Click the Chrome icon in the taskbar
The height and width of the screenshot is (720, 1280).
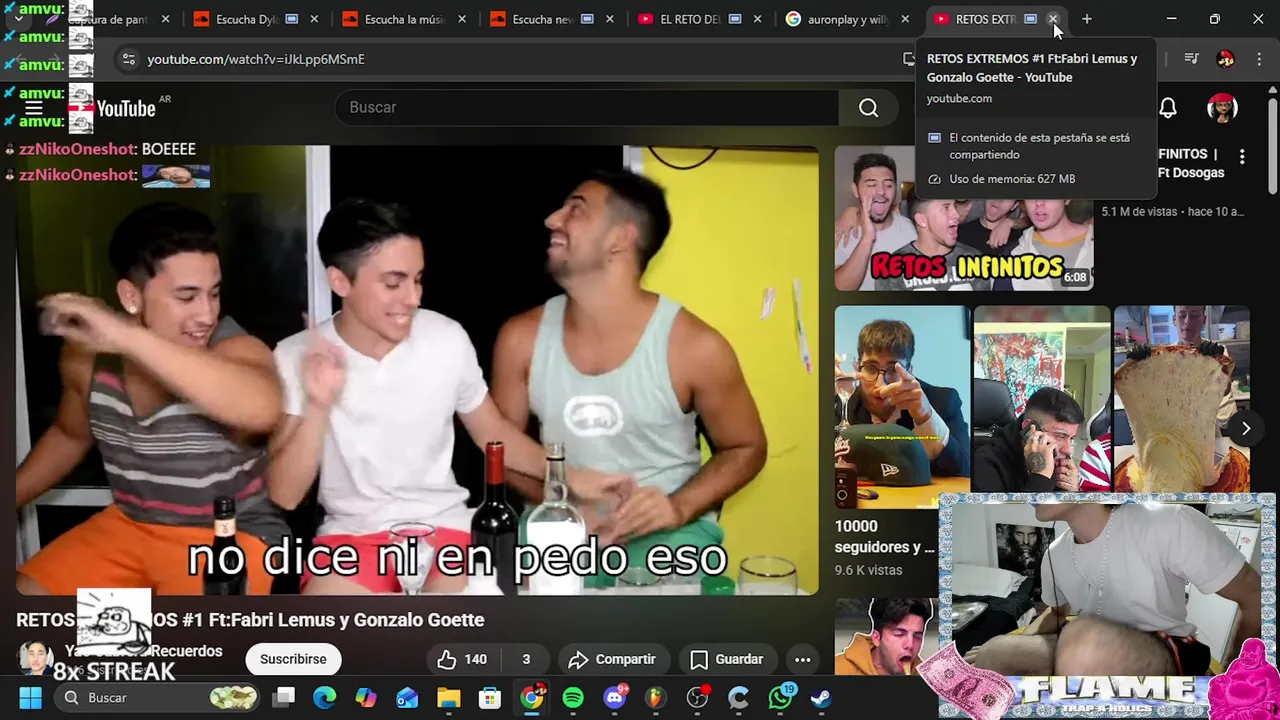tap(531, 697)
